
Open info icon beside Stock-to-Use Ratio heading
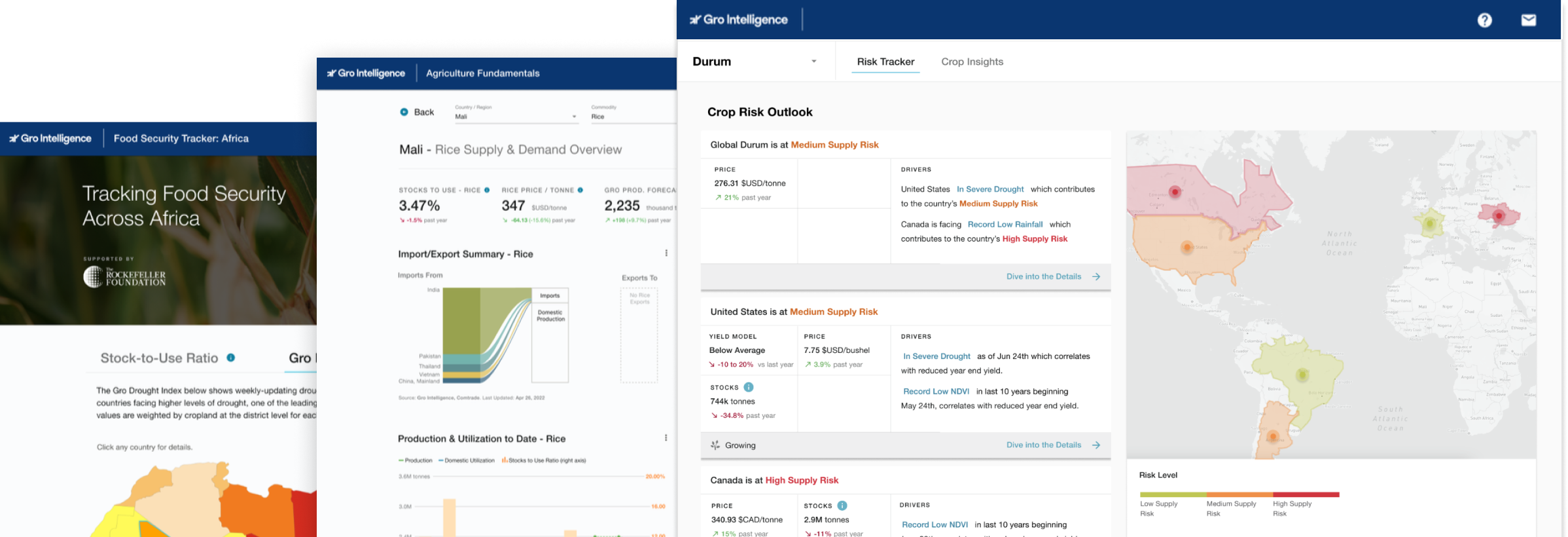231,358
